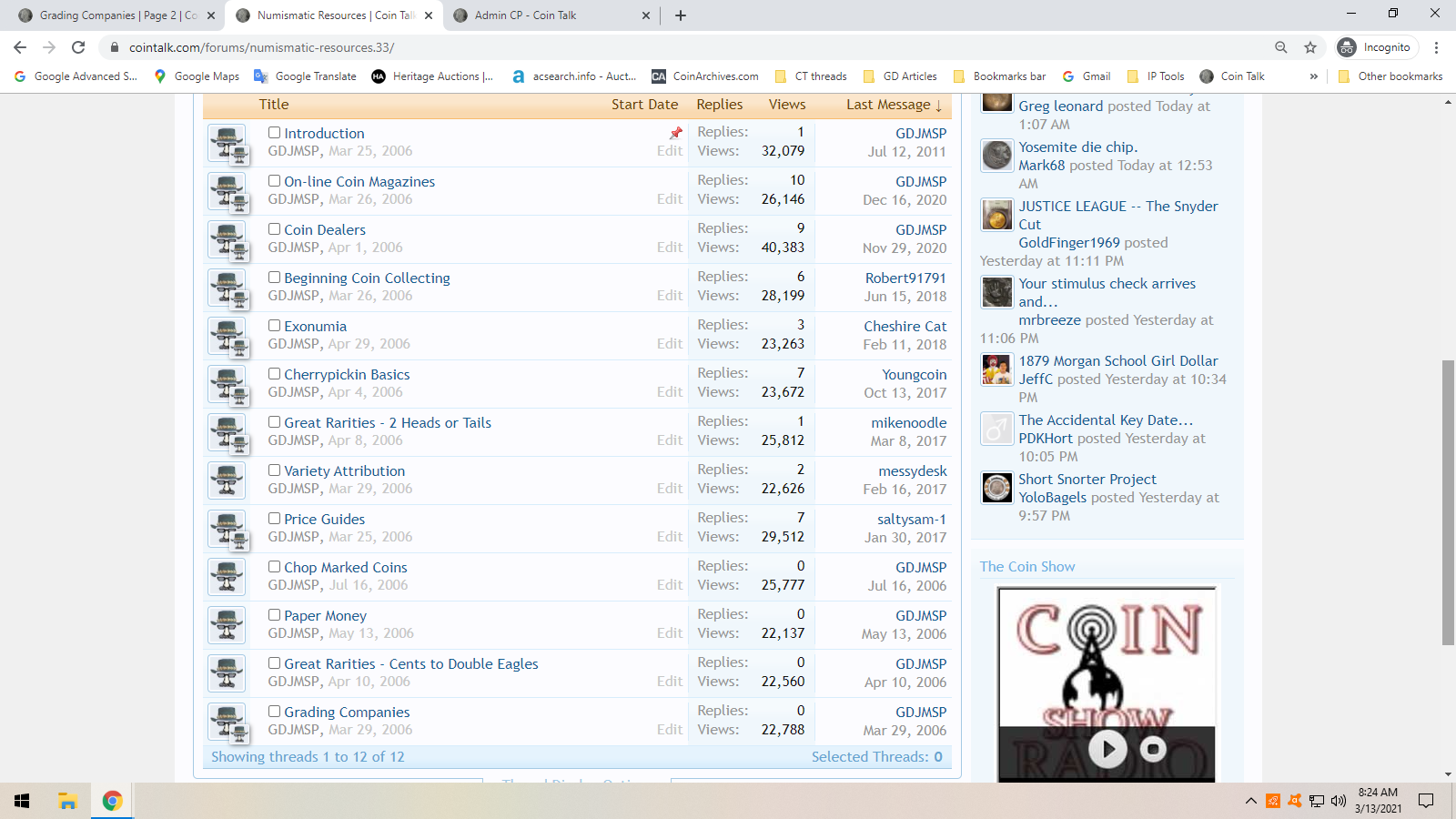
Task: Open the Beginning Coin Collecting thread
Action: tap(367, 278)
